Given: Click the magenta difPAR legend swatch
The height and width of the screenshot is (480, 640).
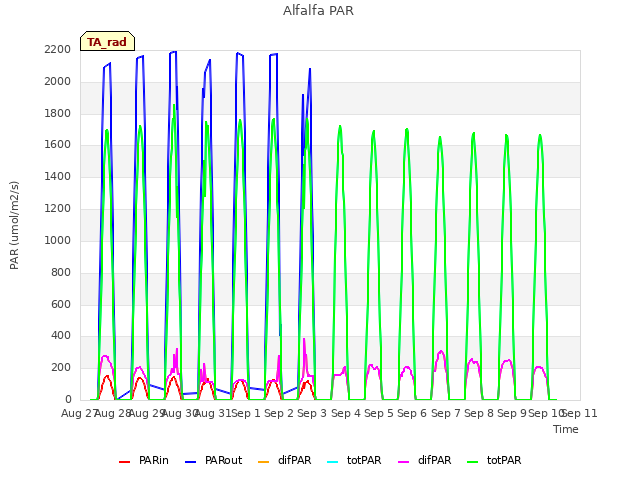Looking at the screenshot, I should coord(403,461).
